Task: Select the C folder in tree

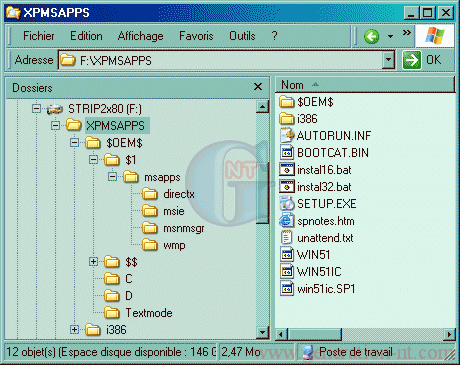Action: 129,279
